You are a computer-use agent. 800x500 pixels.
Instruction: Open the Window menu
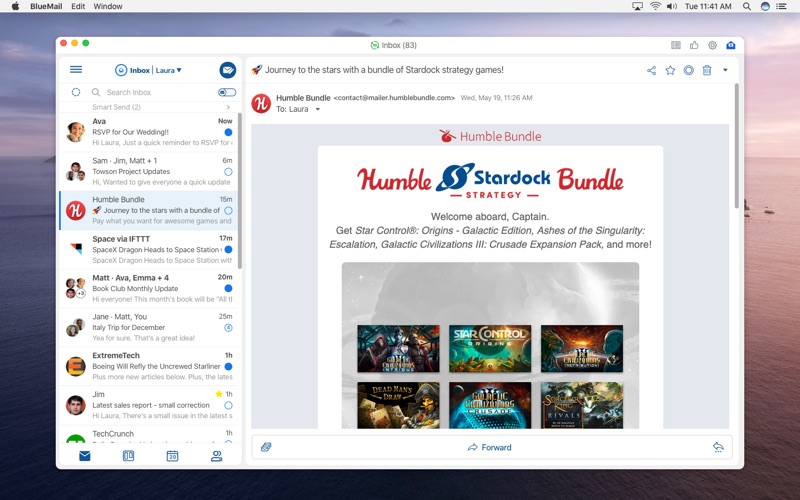pyautogui.click(x=108, y=6)
